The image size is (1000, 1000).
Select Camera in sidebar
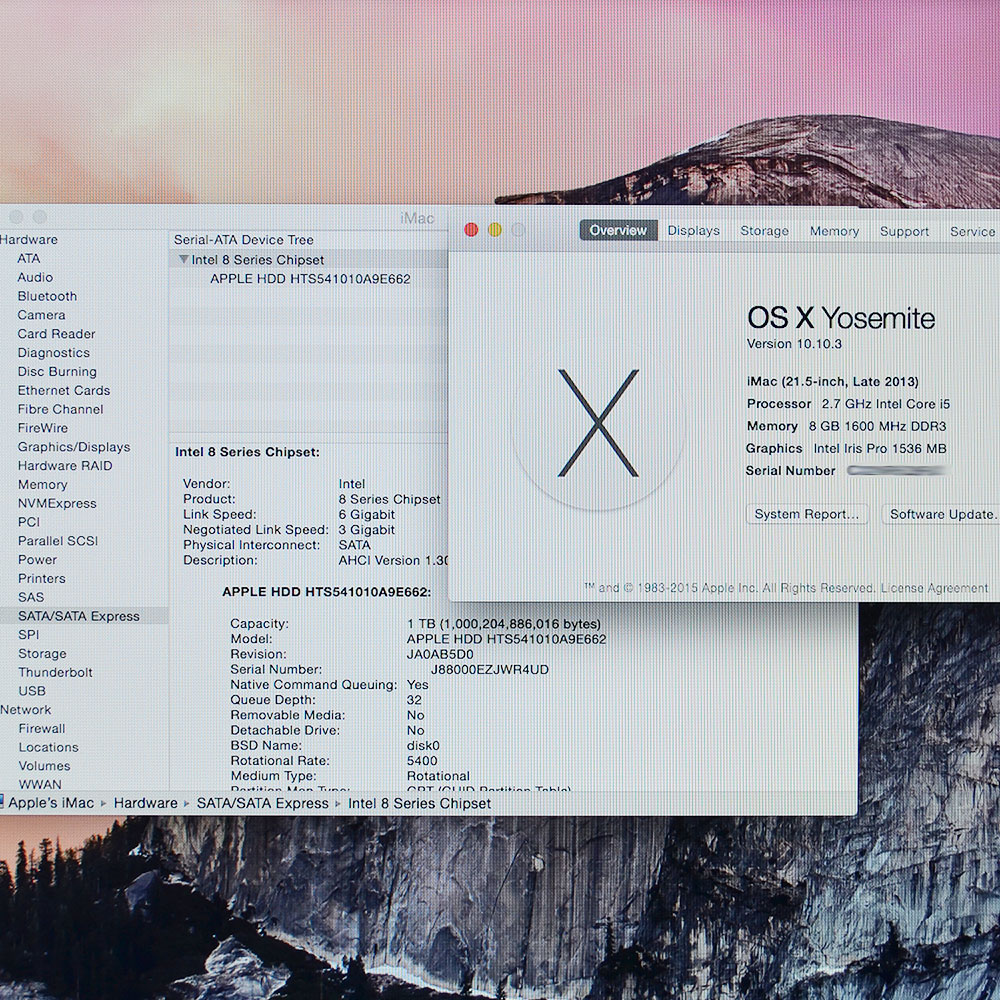[41, 315]
